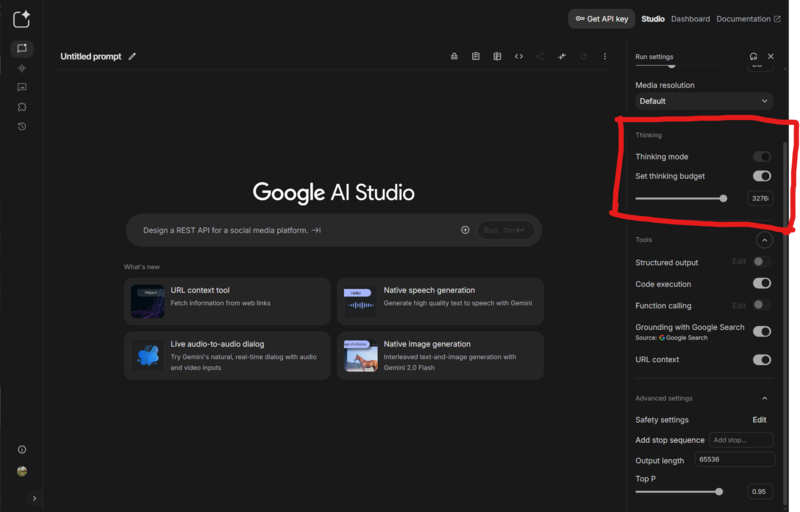Image resolution: width=800 pixels, height=512 pixels.
Task: Open the Documentation link
Action: tap(748, 19)
